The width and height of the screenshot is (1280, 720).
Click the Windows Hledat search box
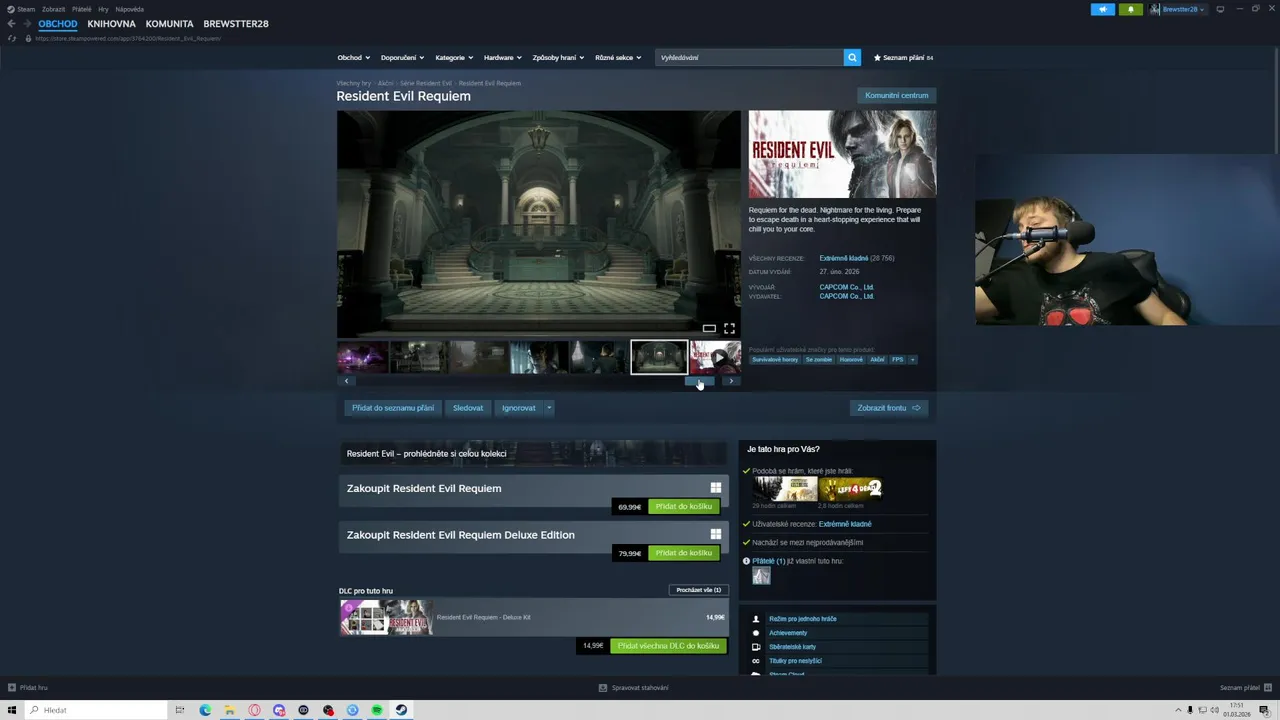tap(96, 710)
